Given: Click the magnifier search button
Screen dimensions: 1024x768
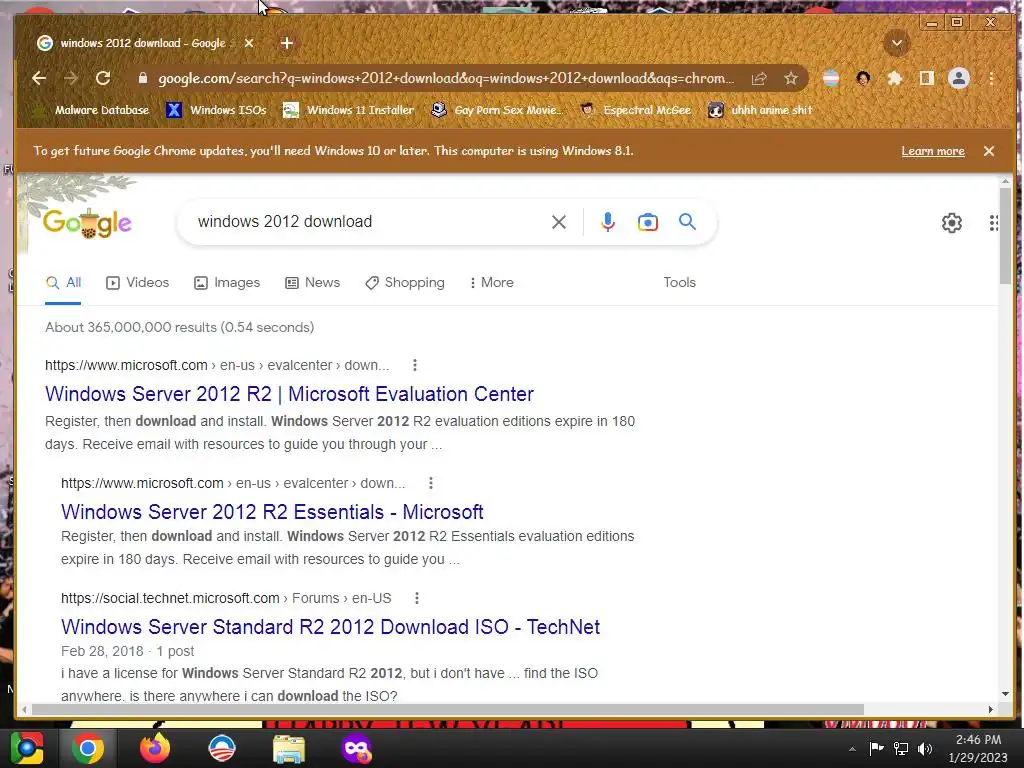Looking at the screenshot, I should 687,222.
